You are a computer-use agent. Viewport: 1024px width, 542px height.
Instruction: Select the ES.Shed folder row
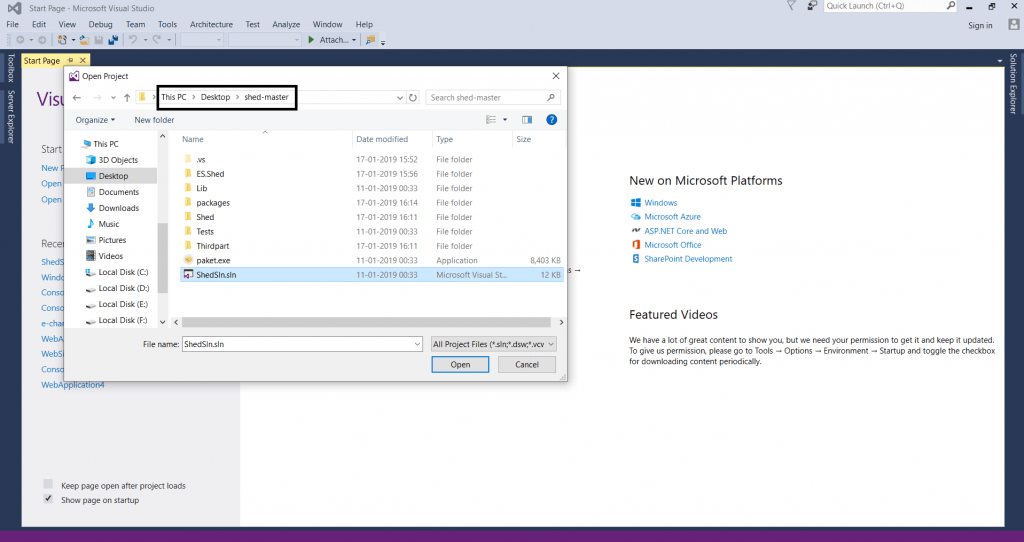click(371, 174)
